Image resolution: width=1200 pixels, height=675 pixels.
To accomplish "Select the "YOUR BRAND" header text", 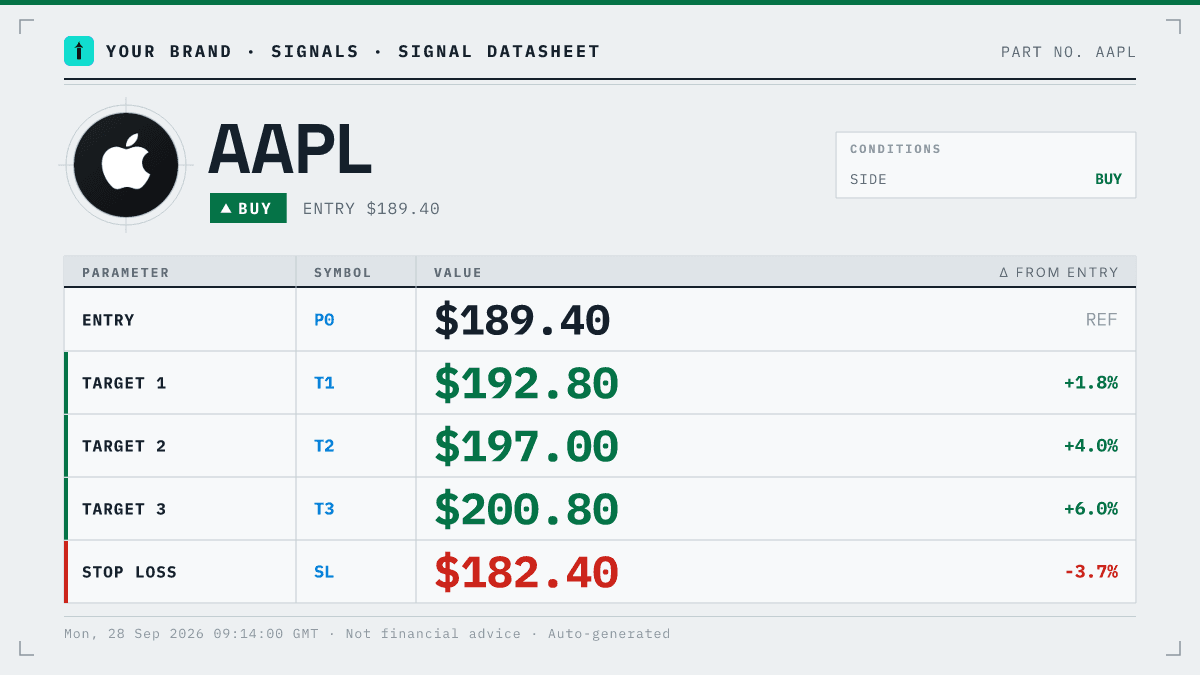I will 169,52.
